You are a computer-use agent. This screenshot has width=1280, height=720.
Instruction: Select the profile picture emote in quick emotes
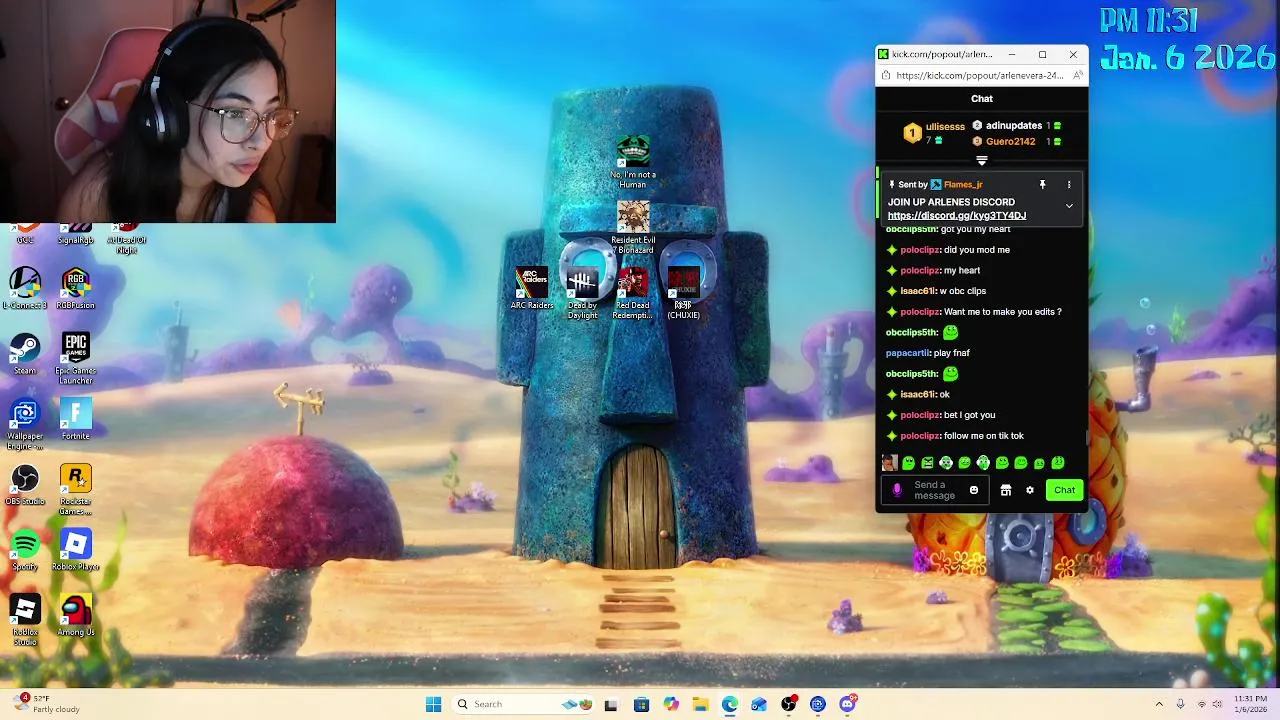click(889, 463)
